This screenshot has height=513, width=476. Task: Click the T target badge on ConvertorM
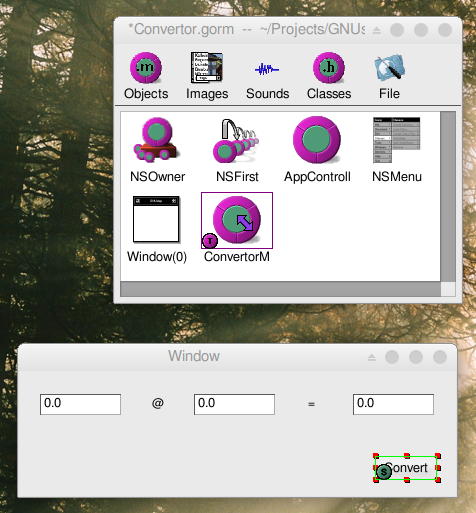click(x=210, y=241)
